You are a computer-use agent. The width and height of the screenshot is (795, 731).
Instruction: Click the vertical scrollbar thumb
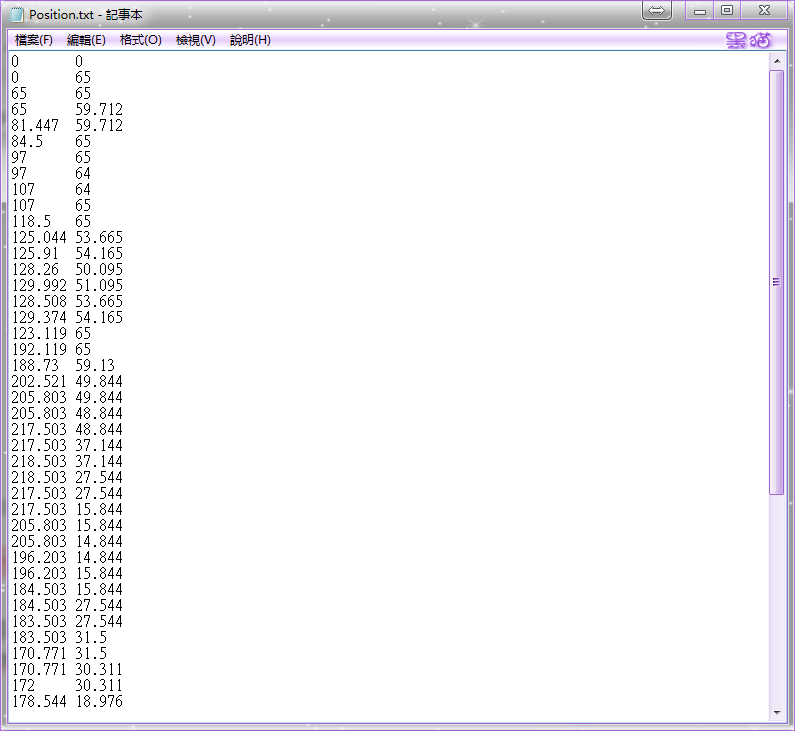click(777, 282)
